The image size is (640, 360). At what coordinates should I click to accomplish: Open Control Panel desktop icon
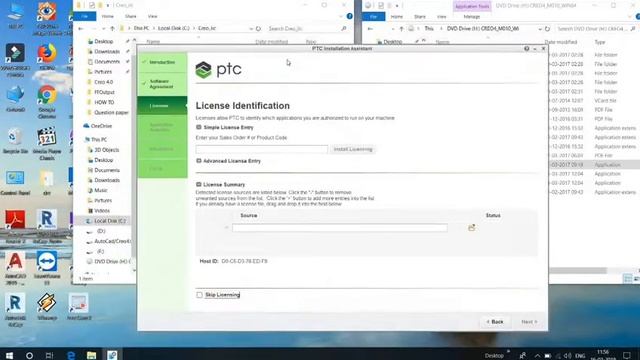click(15, 182)
